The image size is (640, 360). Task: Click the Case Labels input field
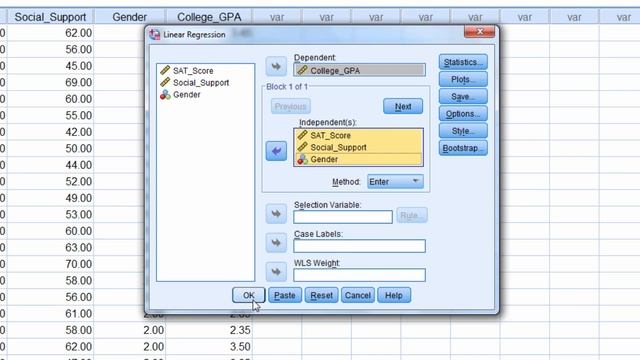point(359,246)
